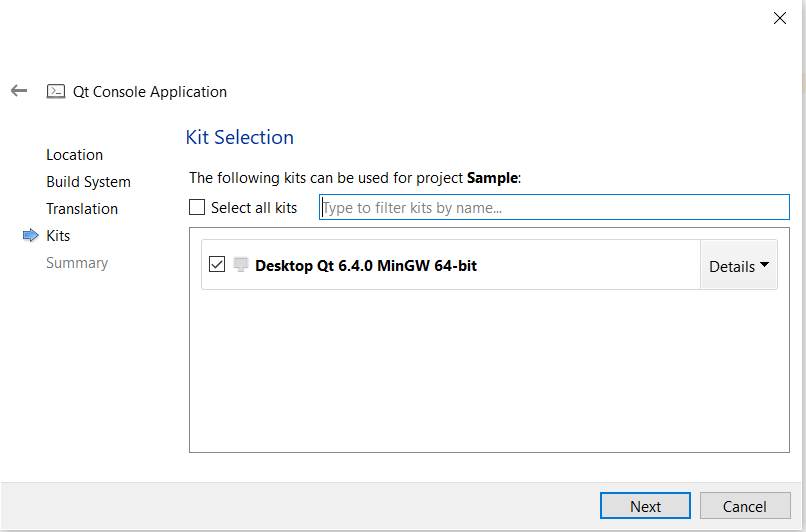Click the greyed-out Summary step
Image resolution: width=806 pixels, height=532 pixels.
pos(77,263)
